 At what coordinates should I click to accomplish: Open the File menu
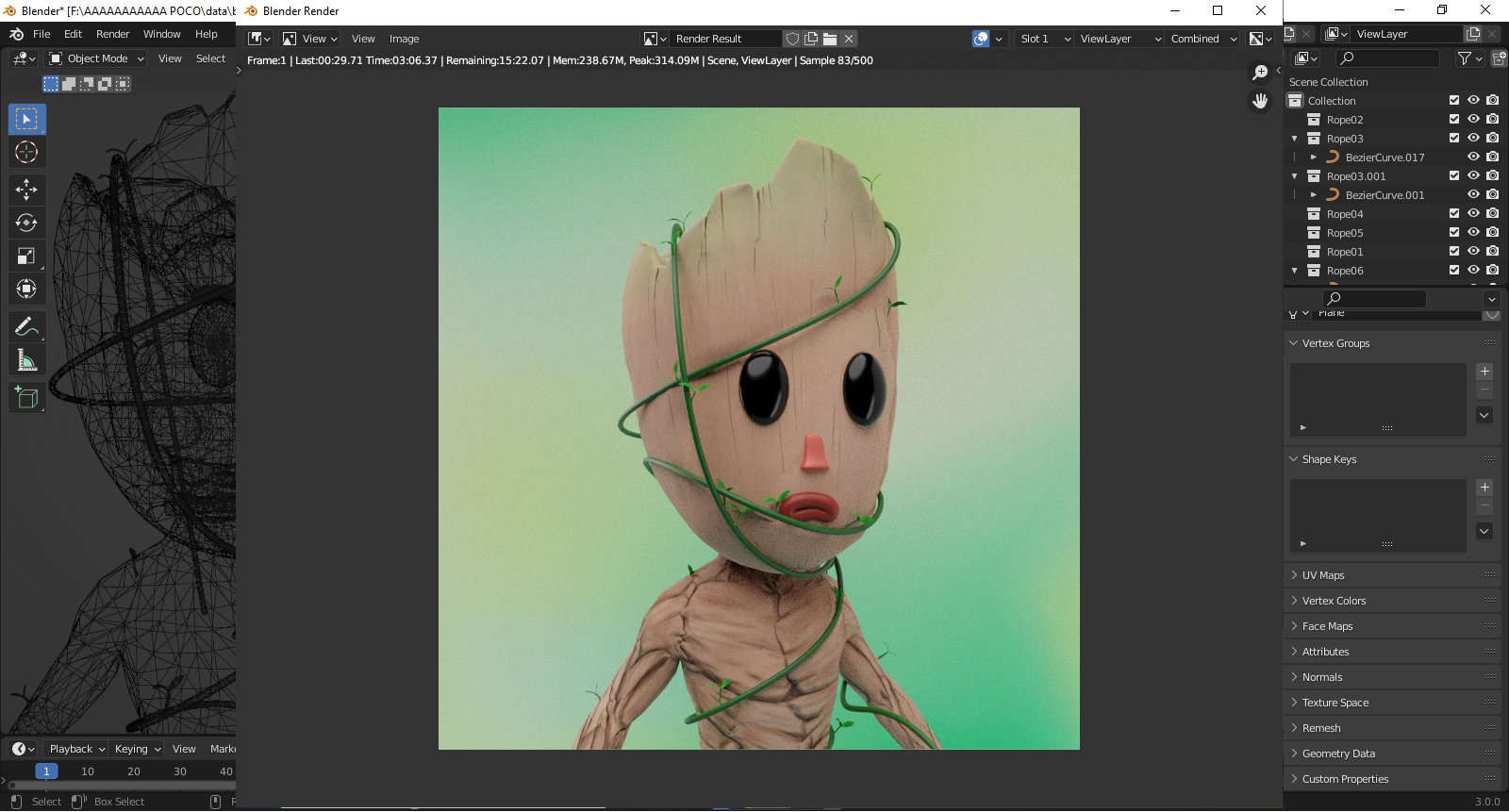pyautogui.click(x=41, y=34)
